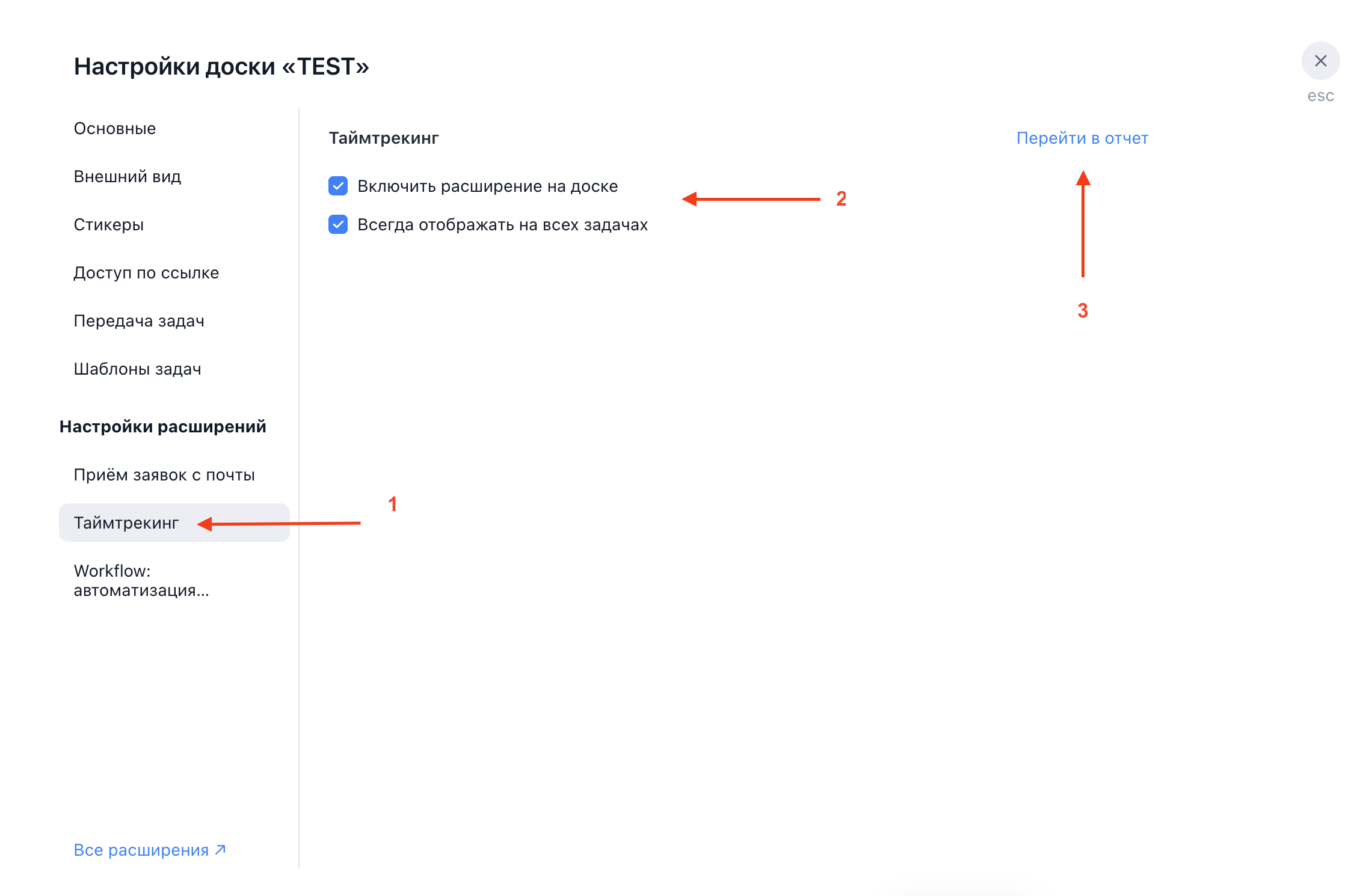The image size is (1357, 896).
Task: Select the Таймтрекинг sidebar item
Action: click(126, 523)
